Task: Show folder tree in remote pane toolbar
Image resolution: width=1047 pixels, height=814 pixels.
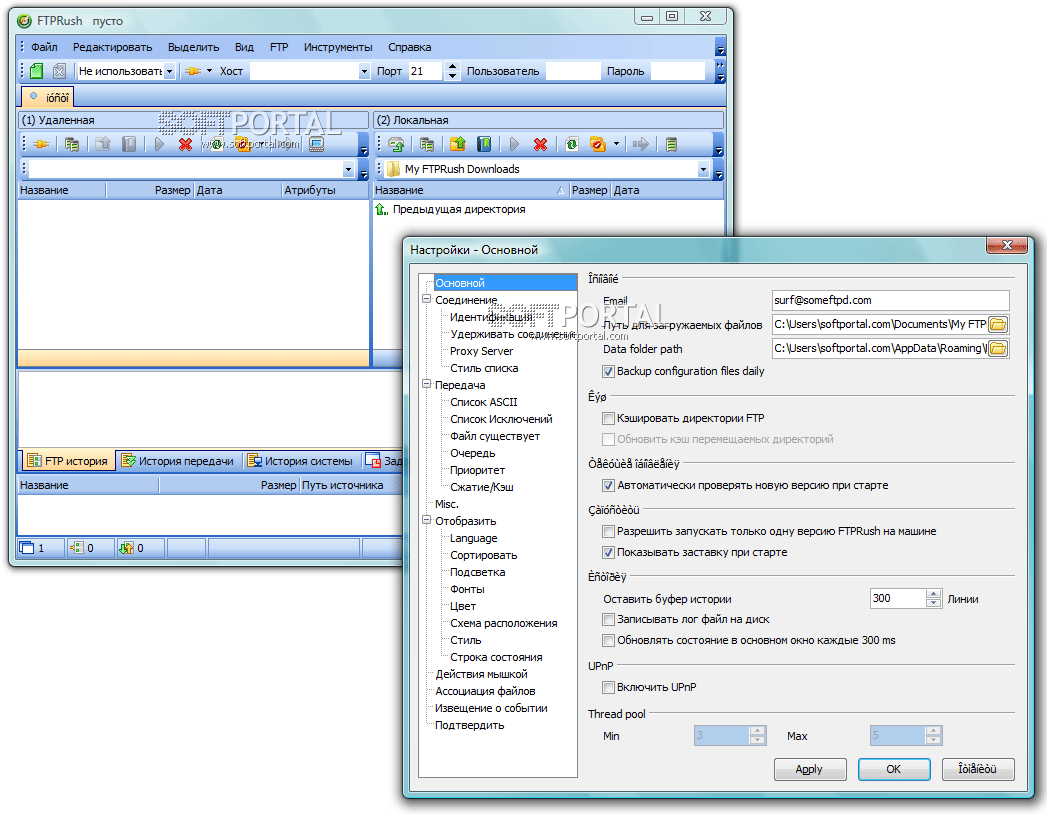Action: (x=72, y=144)
